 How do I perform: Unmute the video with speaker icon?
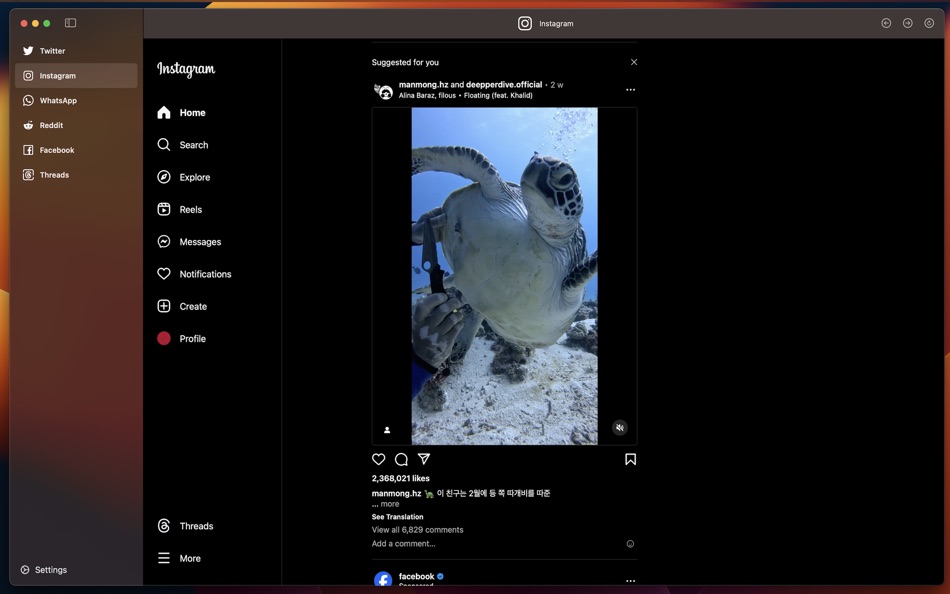pyautogui.click(x=619, y=427)
